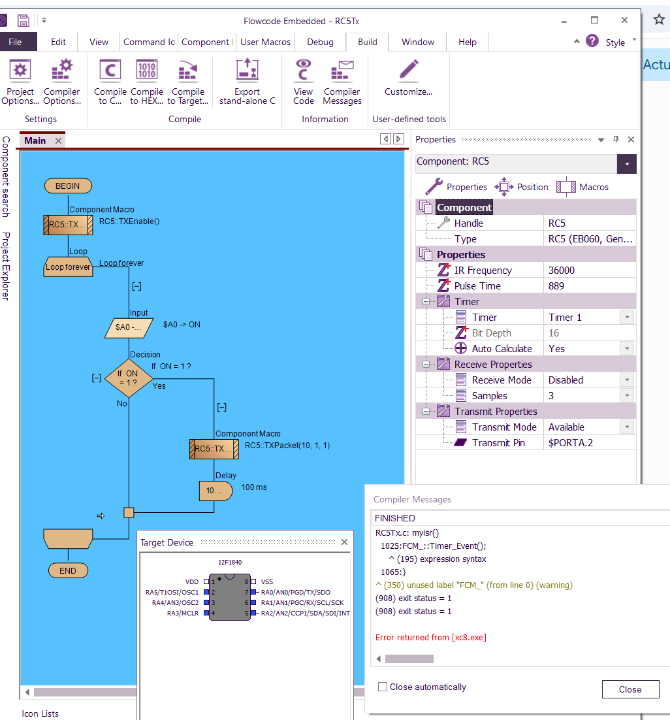Run Compile to C

coord(110,82)
